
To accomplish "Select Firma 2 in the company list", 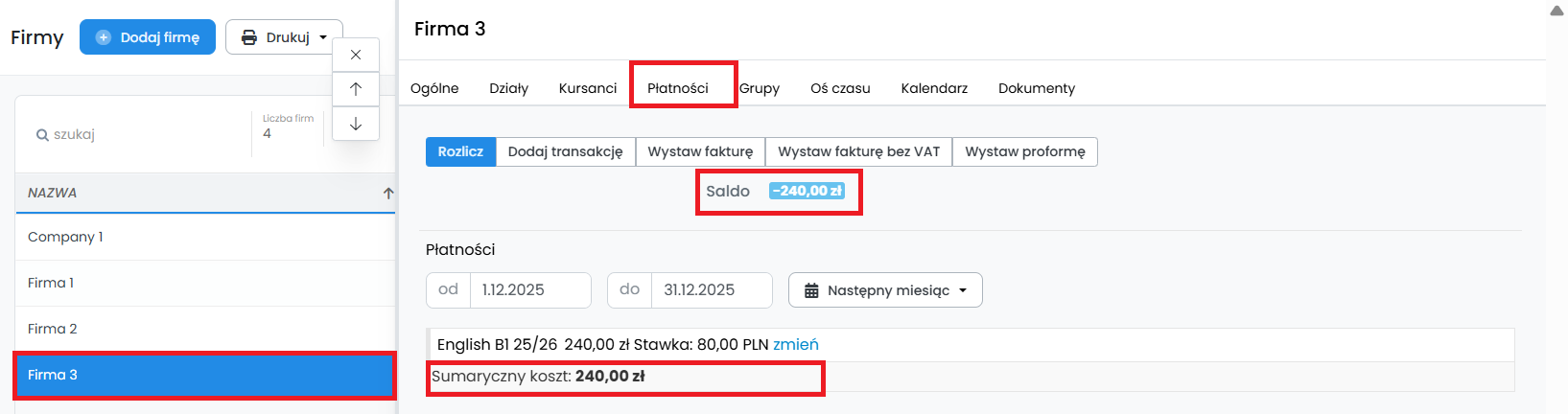I will (x=53, y=329).
